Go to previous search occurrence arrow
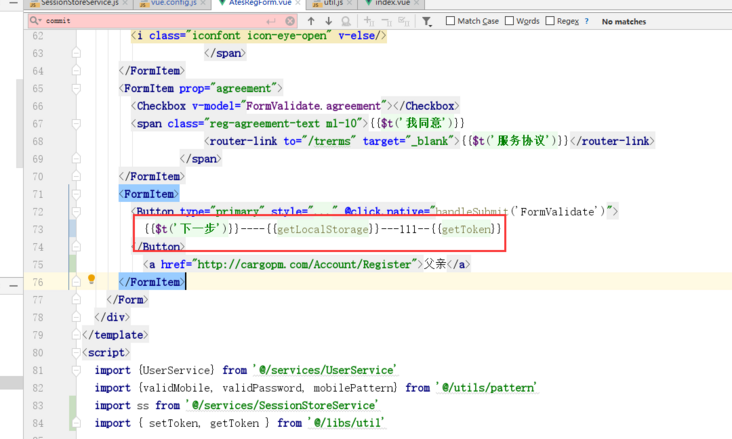This screenshot has width=732, height=439. coord(311,21)
